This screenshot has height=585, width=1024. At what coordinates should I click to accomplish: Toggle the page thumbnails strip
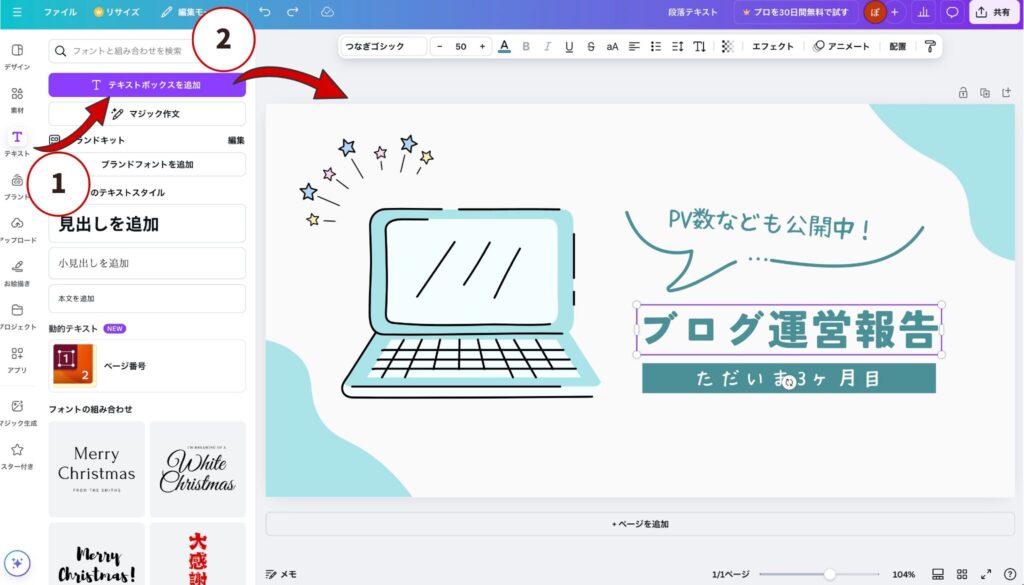[938, 575]
